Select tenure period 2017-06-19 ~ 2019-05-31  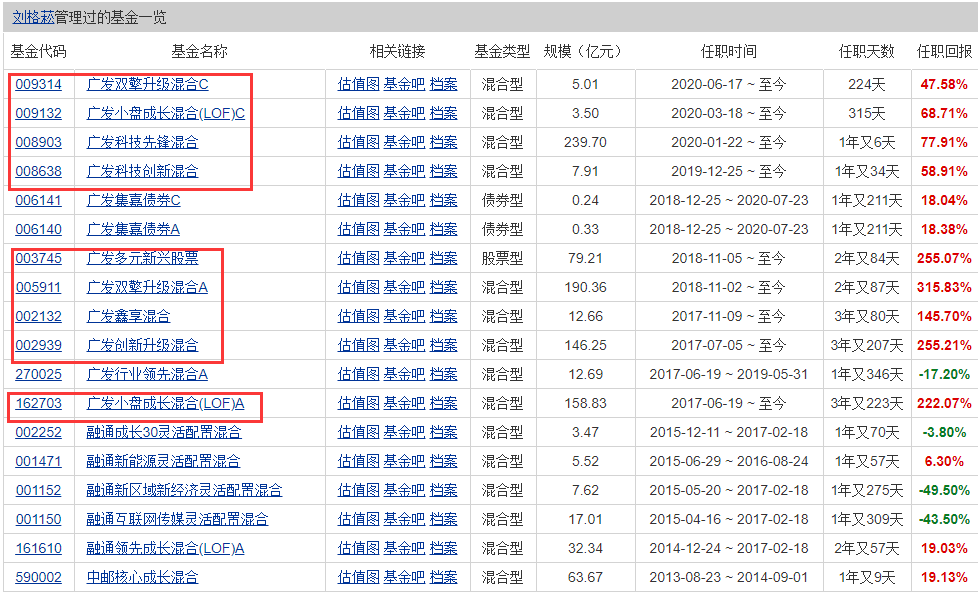[729, 374]
